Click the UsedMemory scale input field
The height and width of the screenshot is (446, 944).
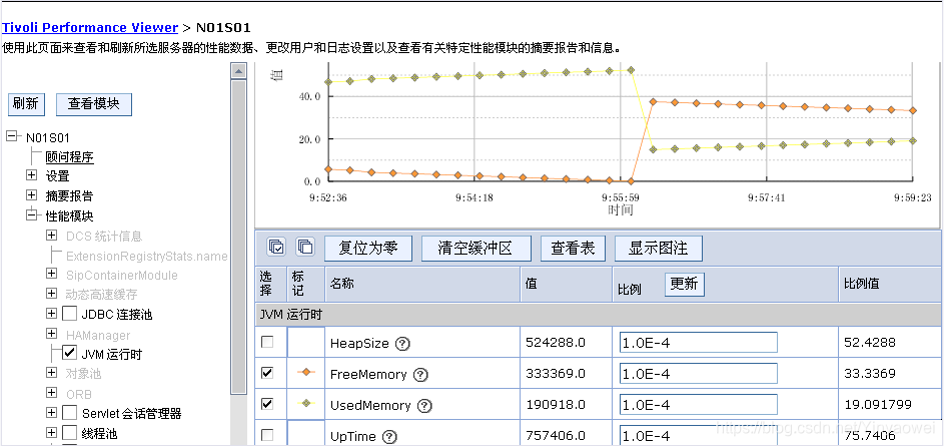pos(698,405)
